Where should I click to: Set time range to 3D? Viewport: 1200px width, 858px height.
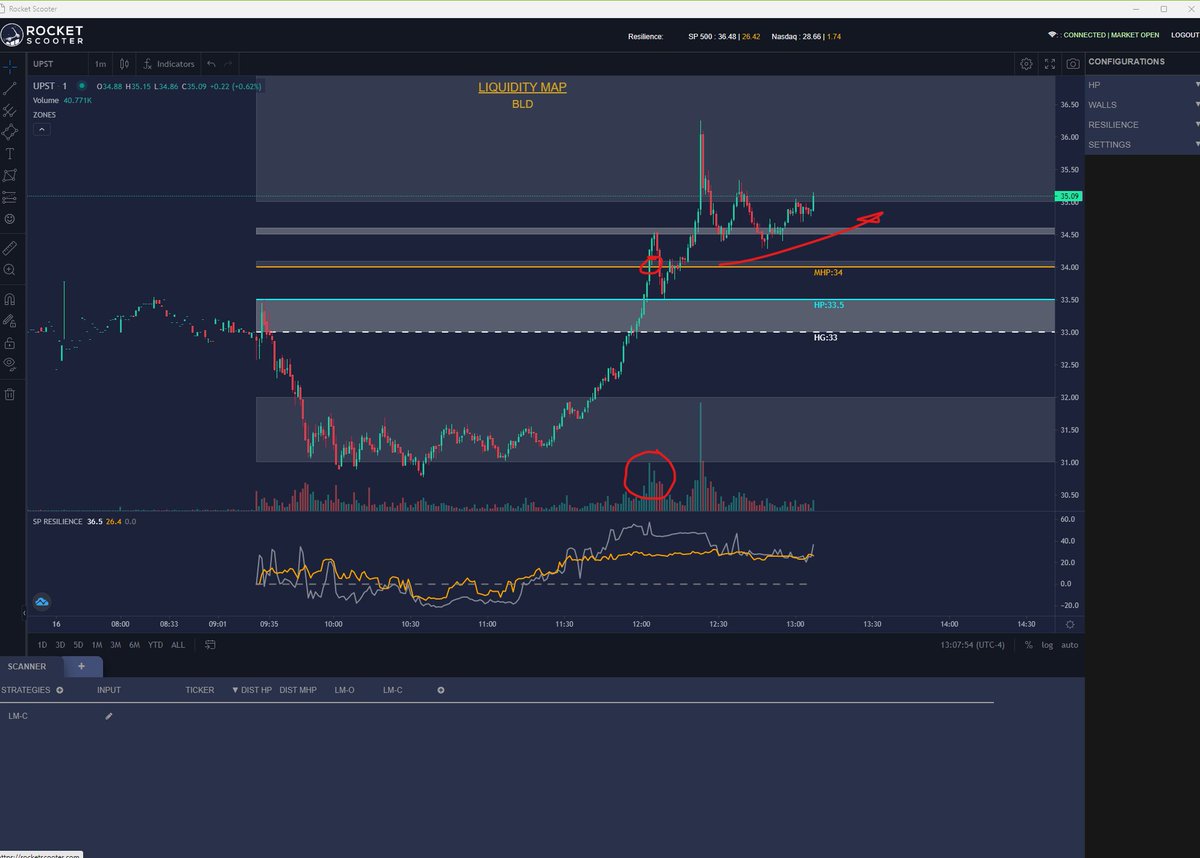(60, 645)
